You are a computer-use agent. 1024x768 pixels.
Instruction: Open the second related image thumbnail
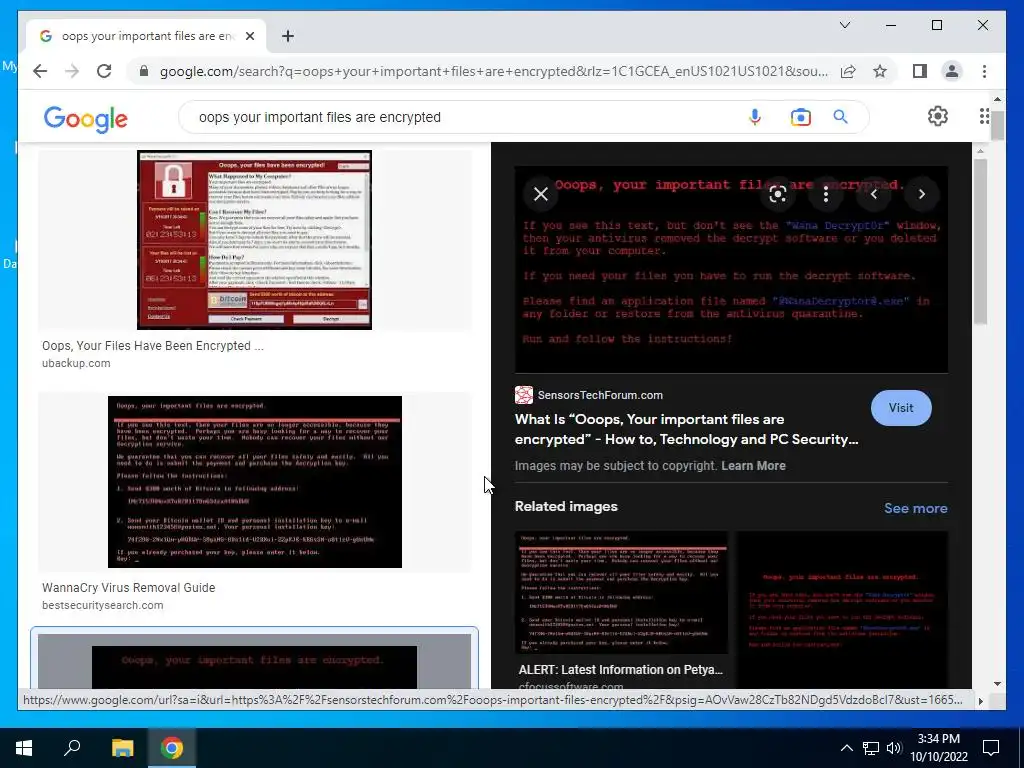click(x=842, y=609)
